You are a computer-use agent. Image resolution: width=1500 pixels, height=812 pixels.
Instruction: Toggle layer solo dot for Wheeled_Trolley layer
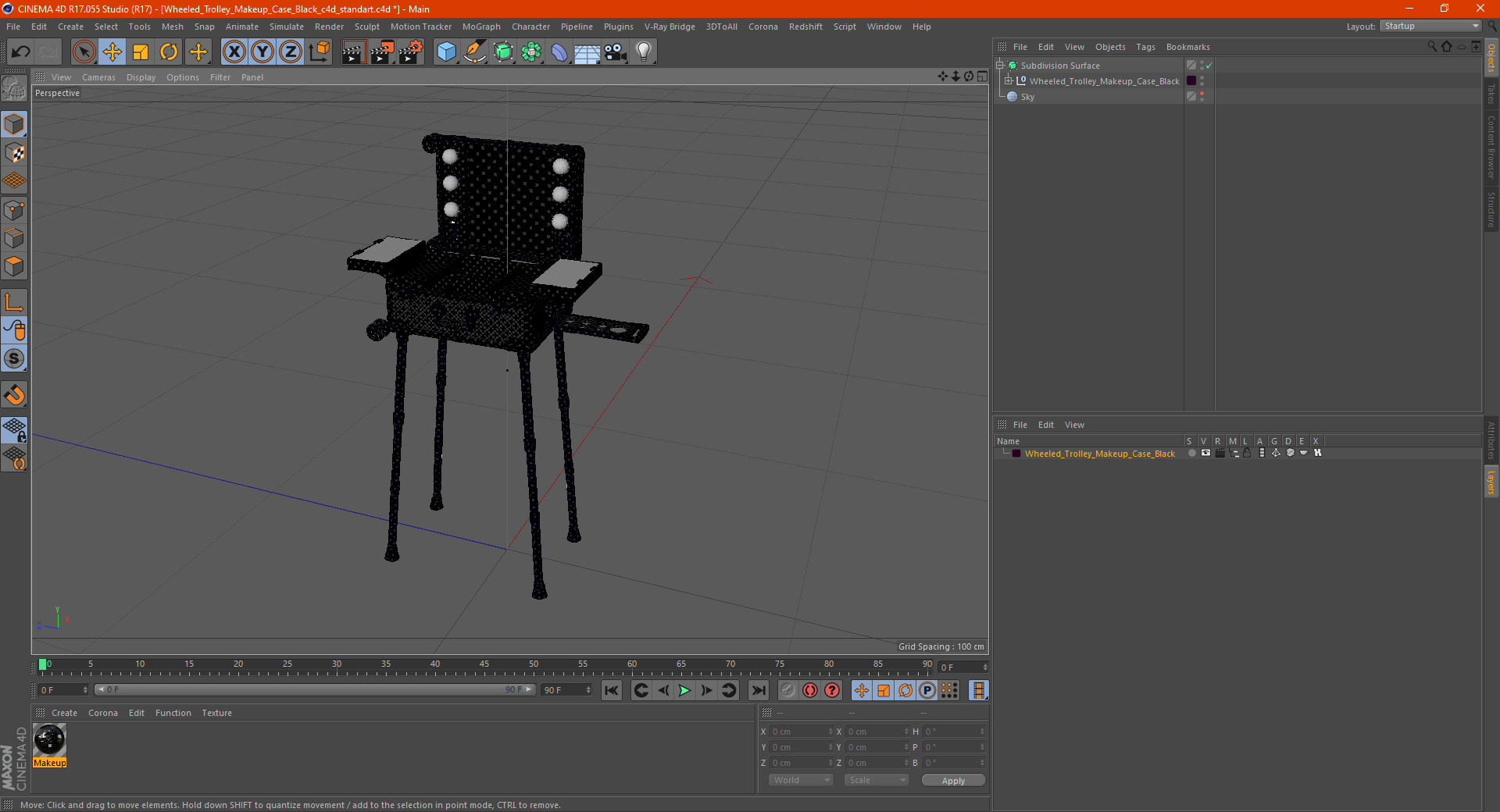coord(1191,454)
